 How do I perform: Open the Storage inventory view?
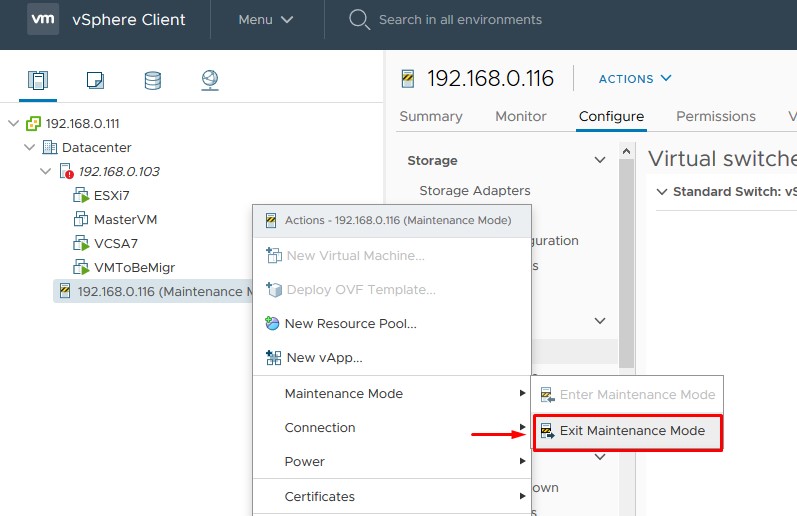pyautogui.click(x=152, y=80)
